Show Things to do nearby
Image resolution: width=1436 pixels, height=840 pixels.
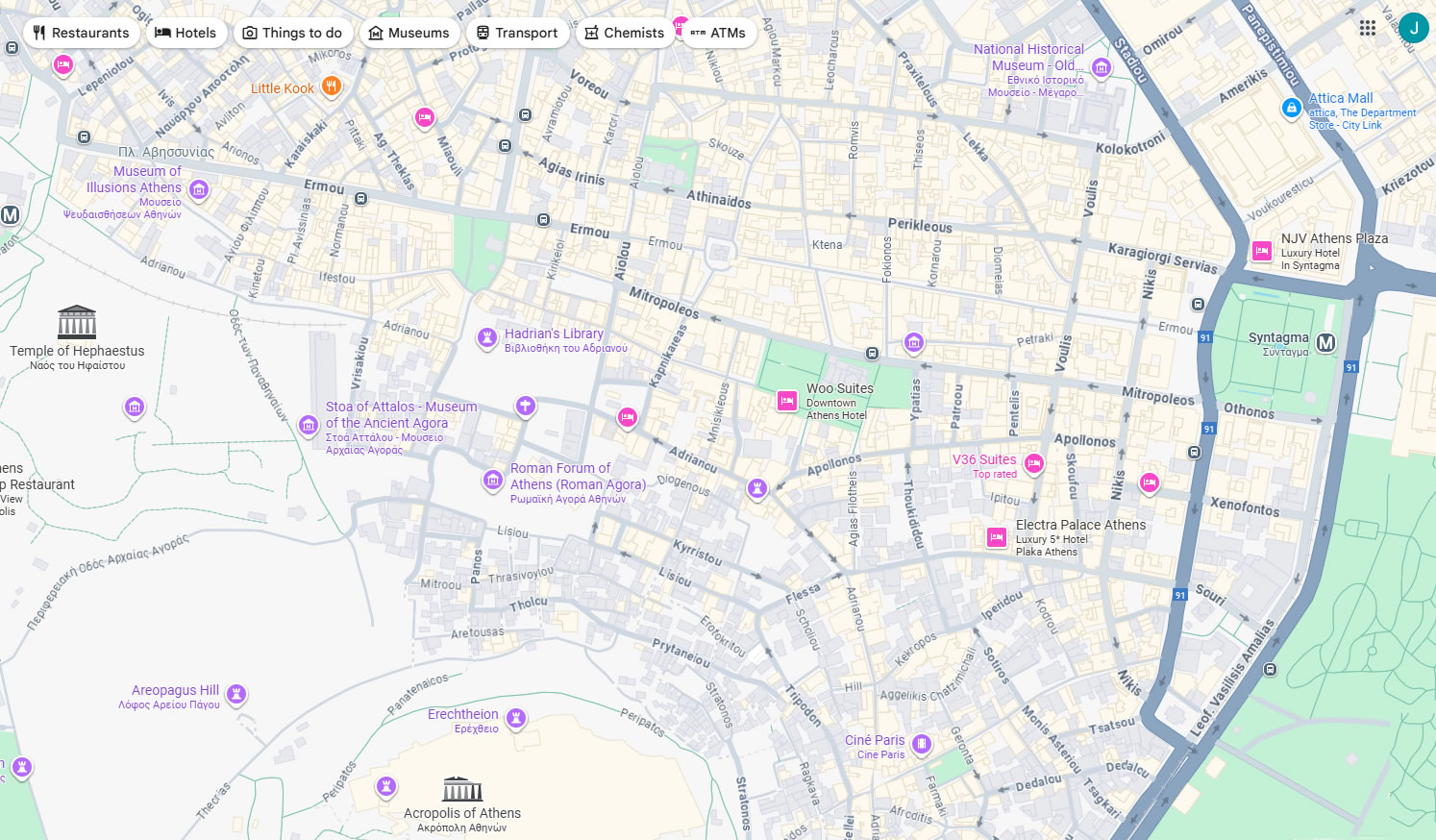(292, 33)
